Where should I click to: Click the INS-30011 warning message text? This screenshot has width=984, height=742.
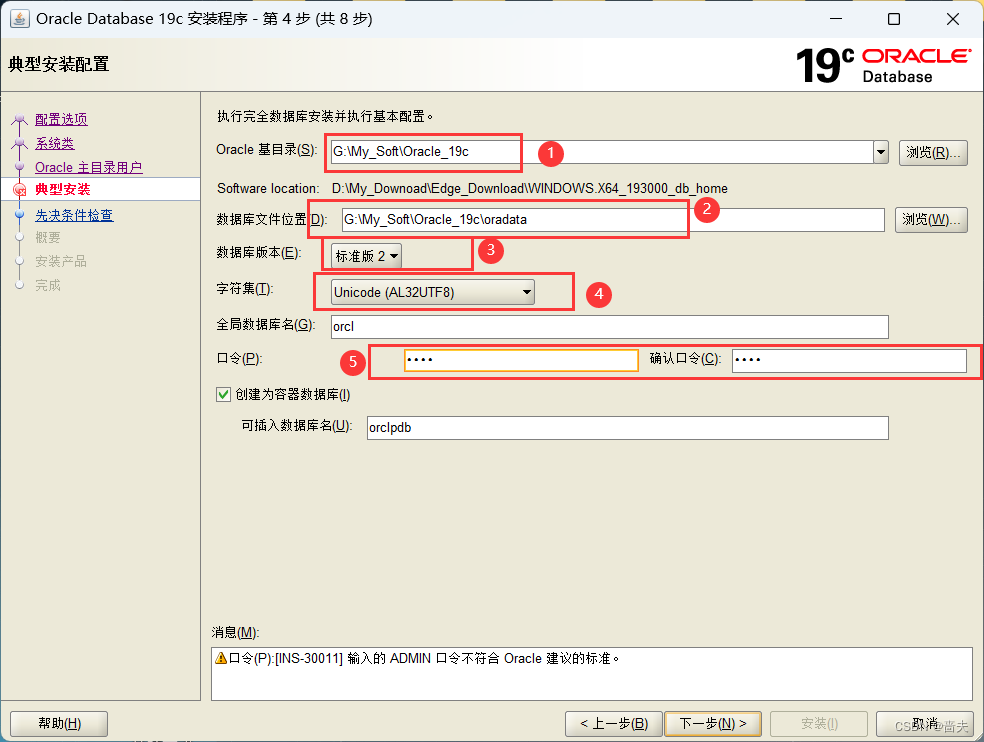424,658
